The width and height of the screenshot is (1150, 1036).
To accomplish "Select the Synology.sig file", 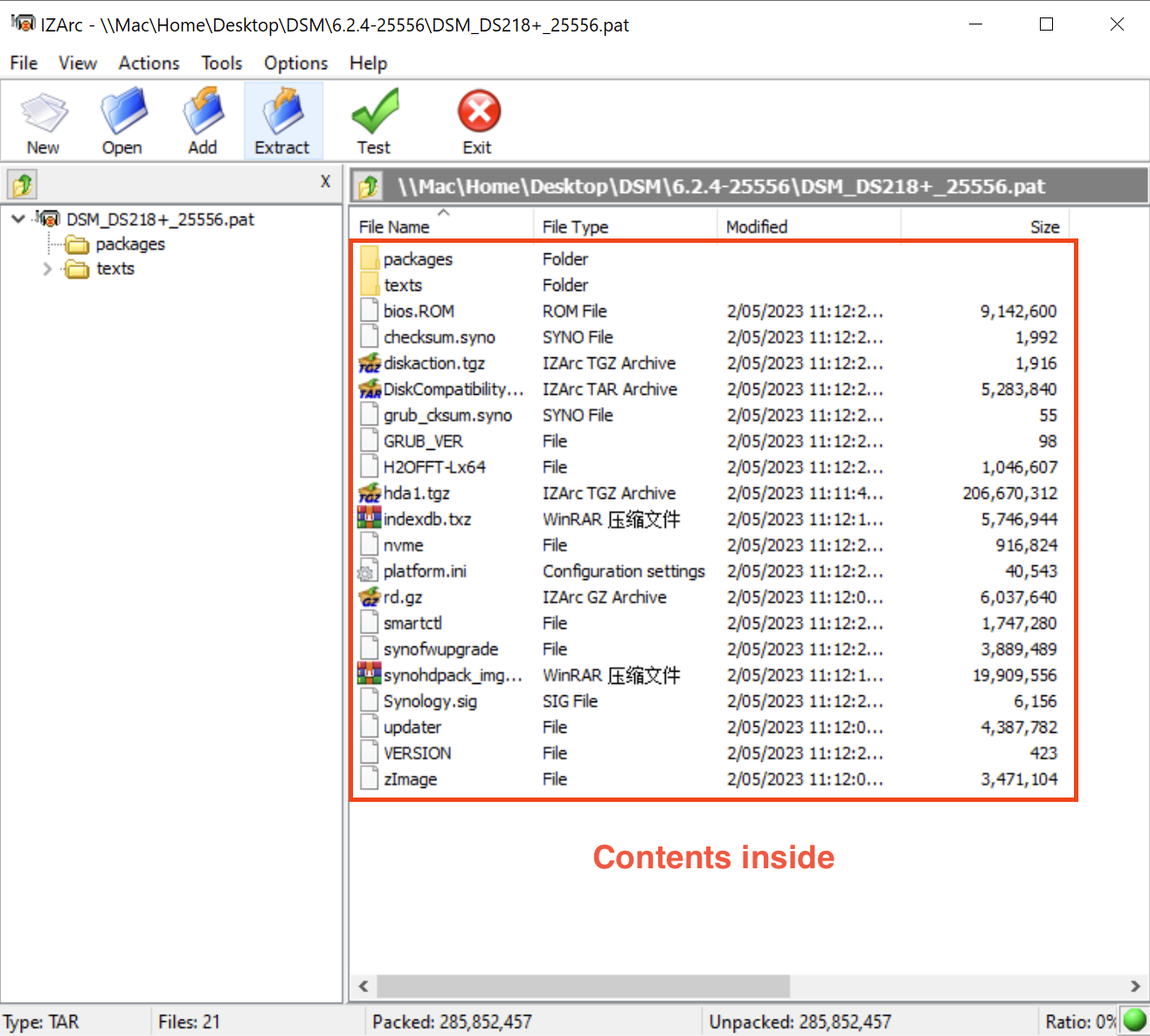I will click(430, 701).
